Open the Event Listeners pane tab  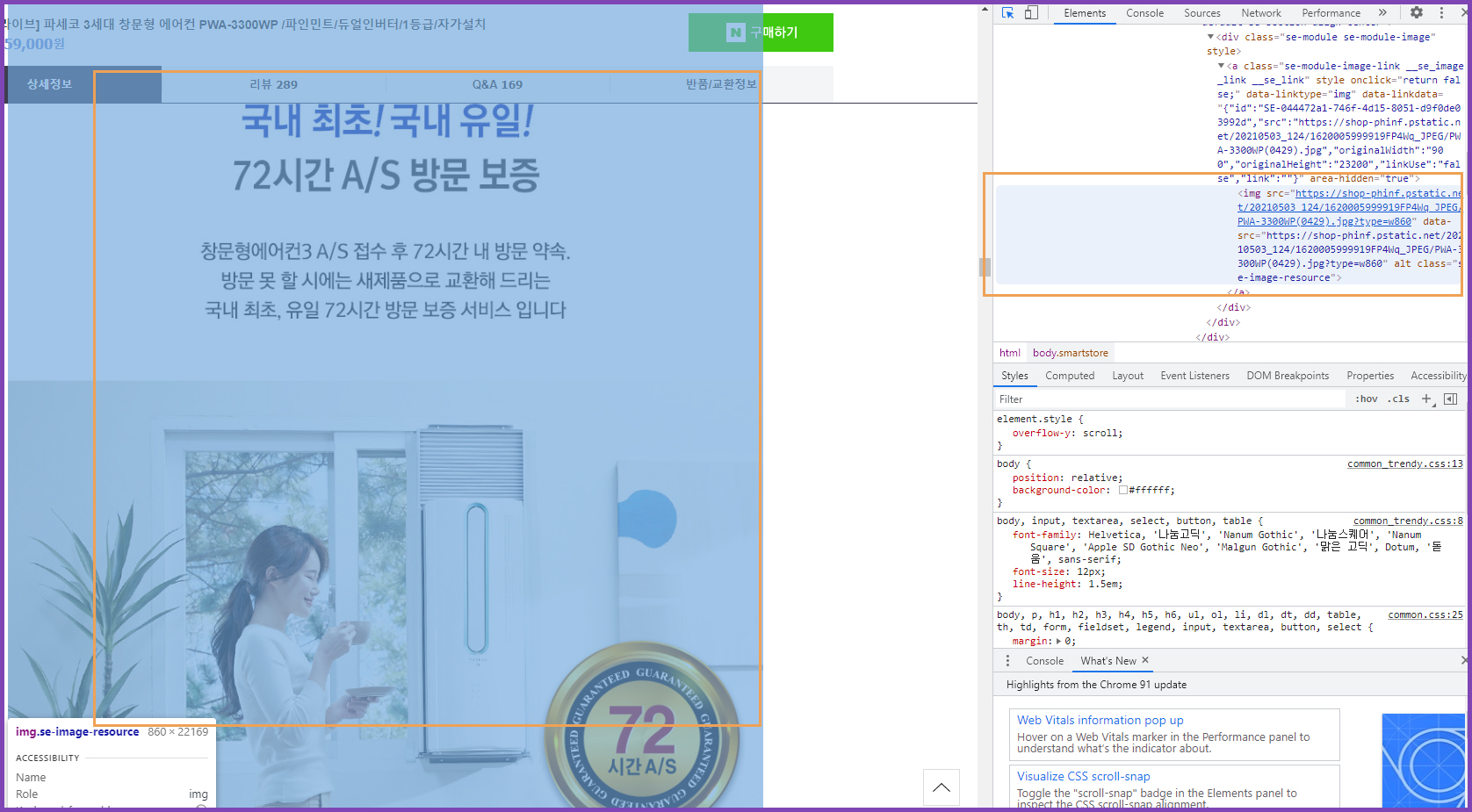[x=1194, y=376]
